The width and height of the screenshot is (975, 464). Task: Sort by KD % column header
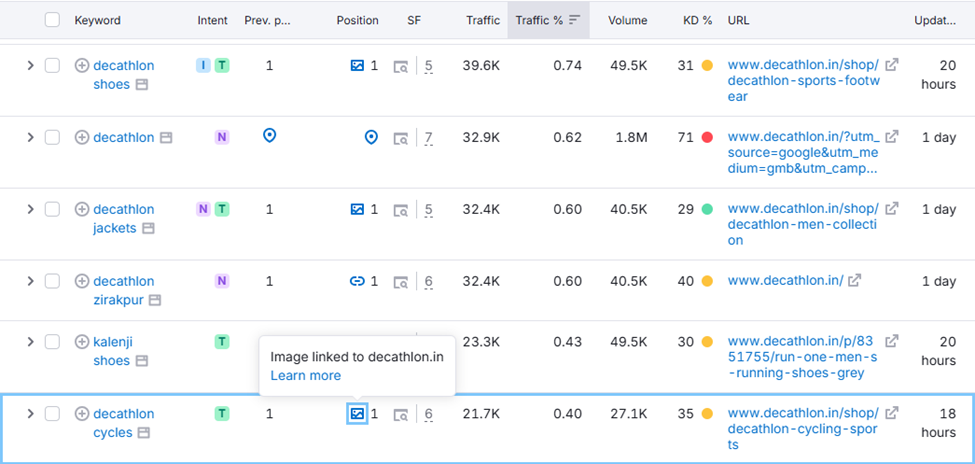[x=697, y=20]
